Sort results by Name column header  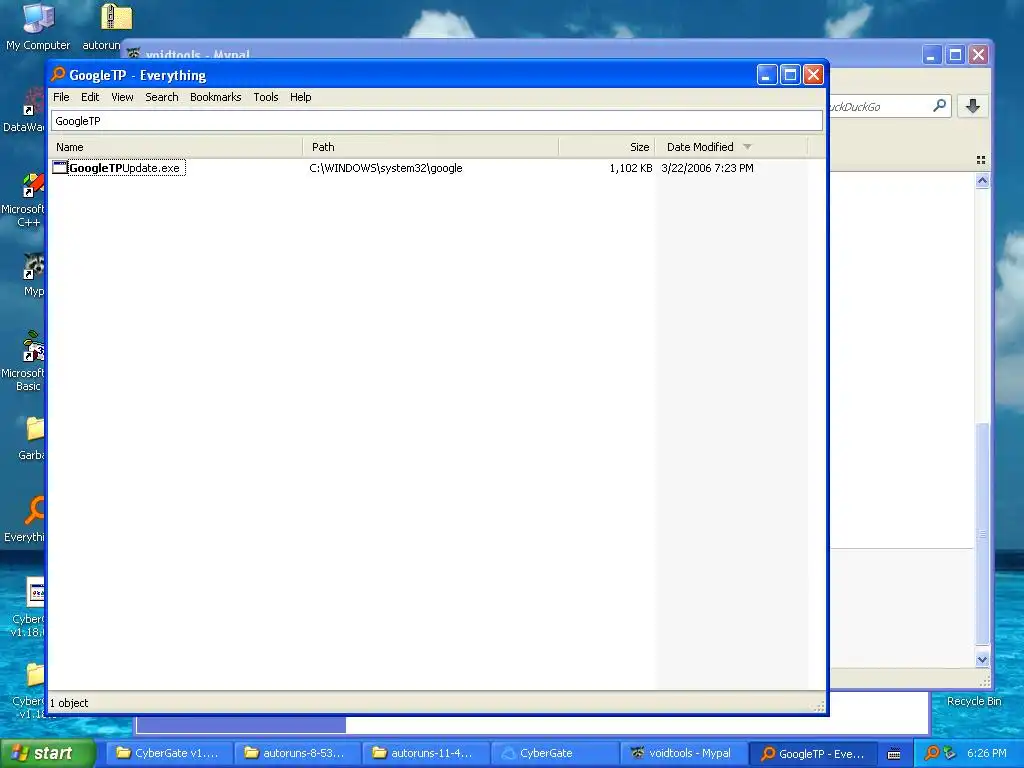click(176, 147)
